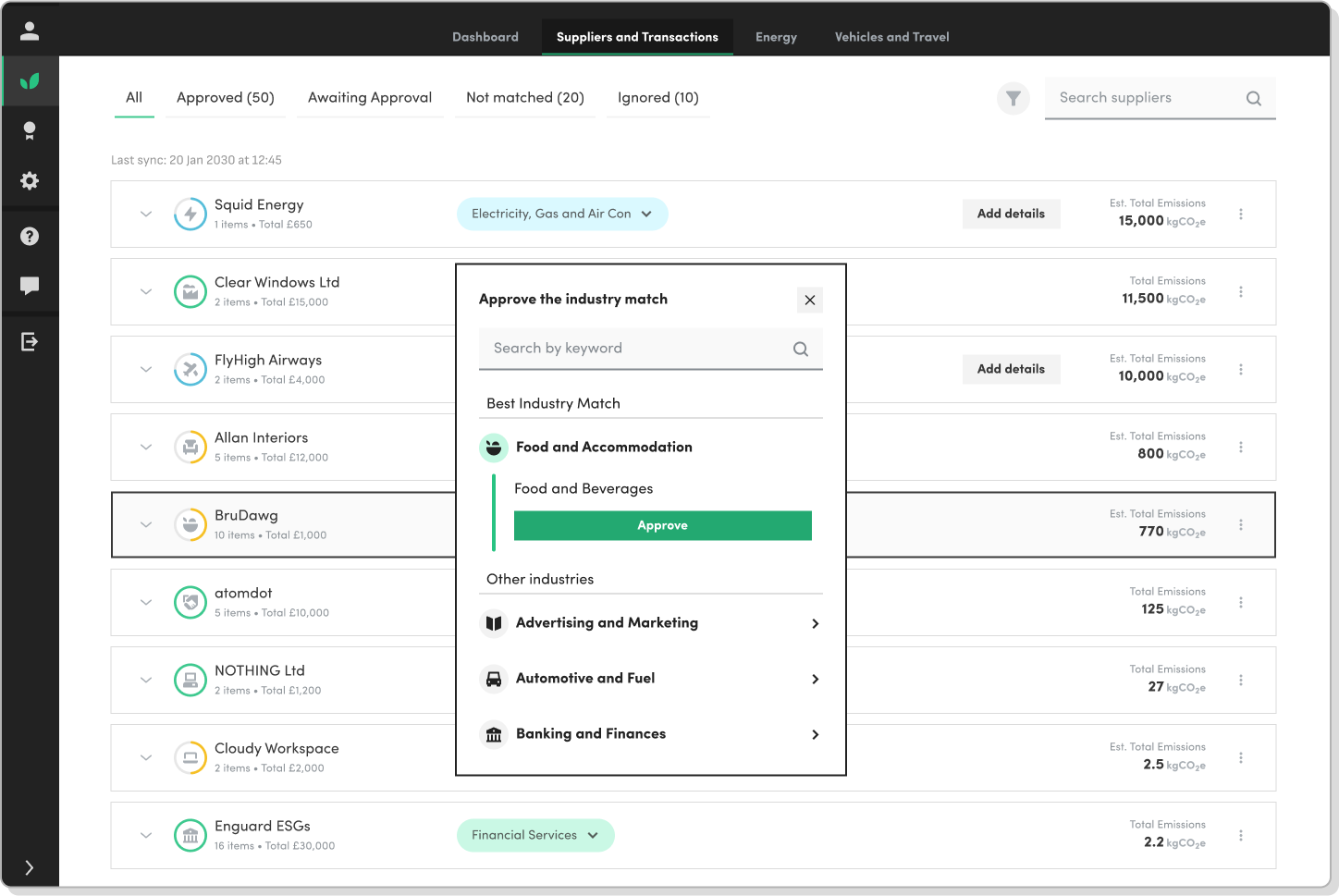Click the keyword search magnifier icon
Image resolution: width=1339 pixels, height=896 pixels.
pos(801,349)
